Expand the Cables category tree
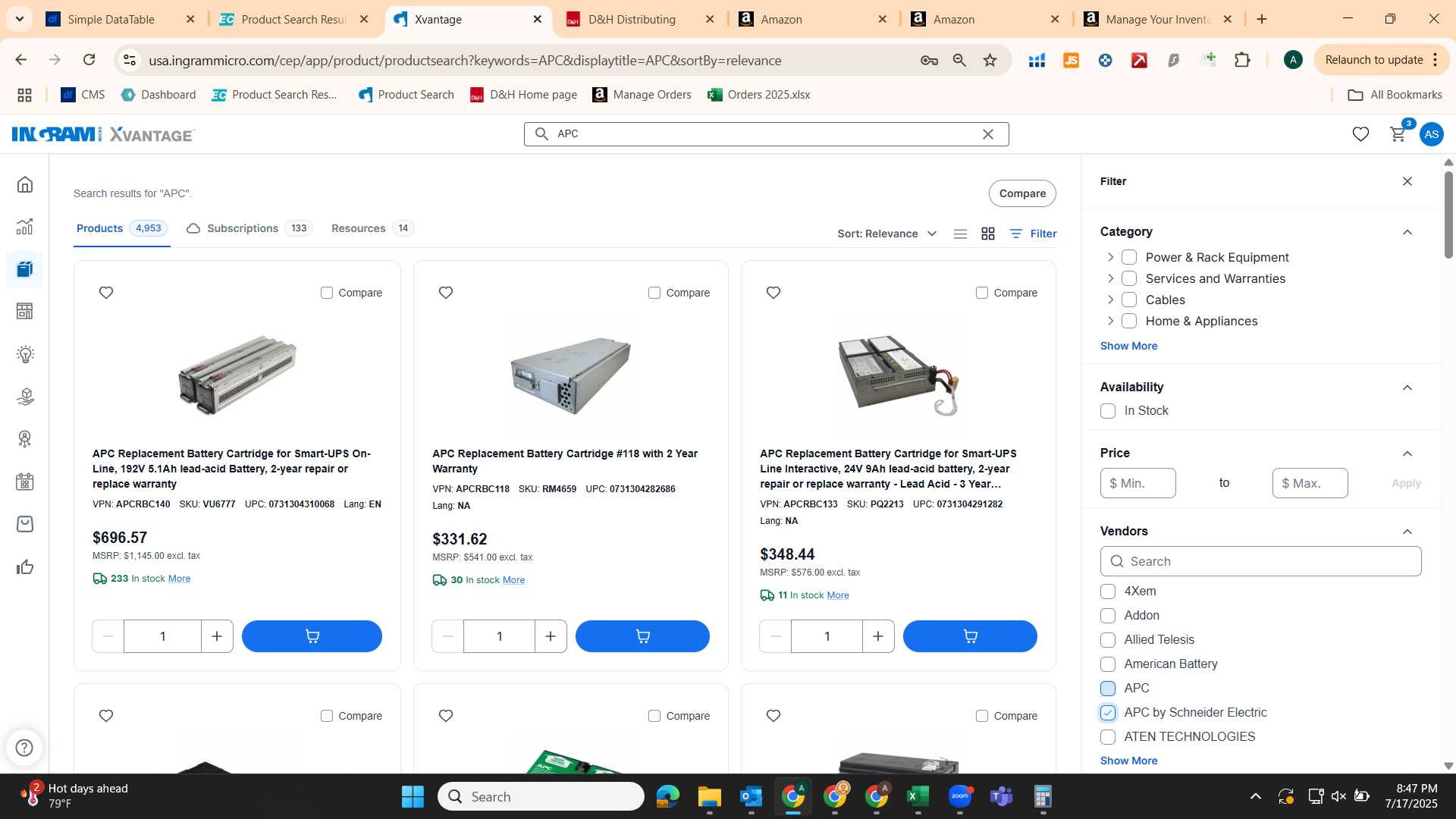The width and height of the screenshot is (1456, 819). click(x=1110, y=300)
